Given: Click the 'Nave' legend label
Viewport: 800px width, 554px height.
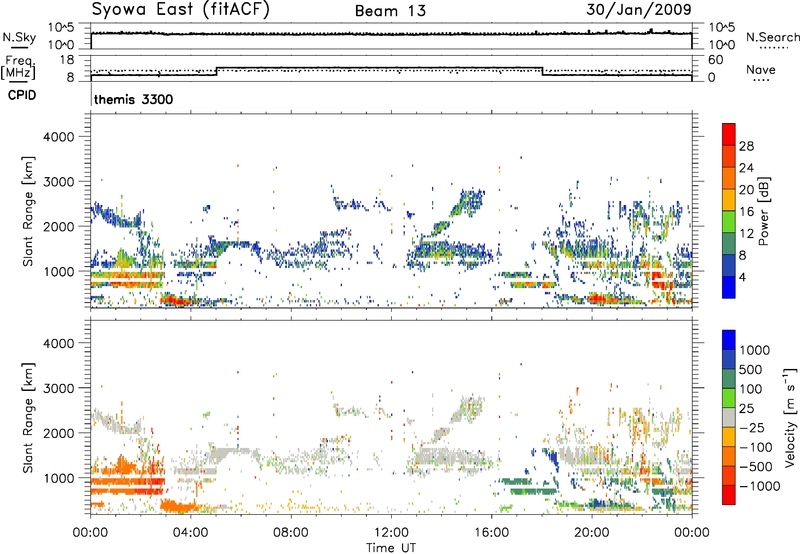Looking at the screenshot, I should (761, 69).
